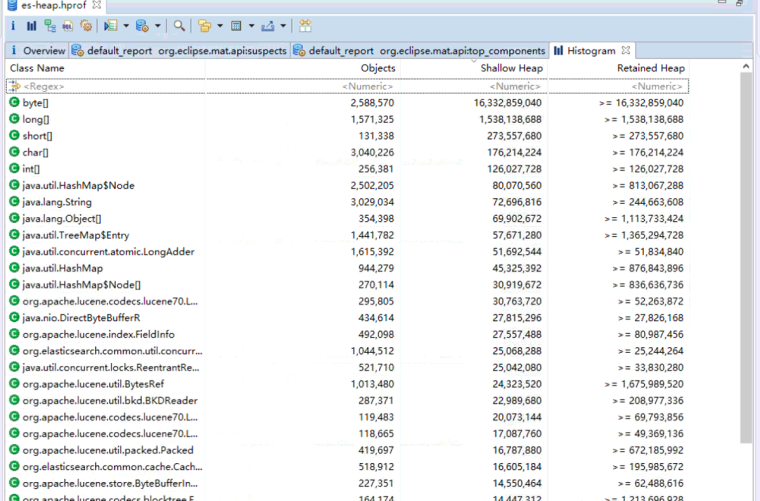The height and width of the screenshot is (501, 760).
Task: Open the group result dropdown arrow
Action: coord(220,26)
